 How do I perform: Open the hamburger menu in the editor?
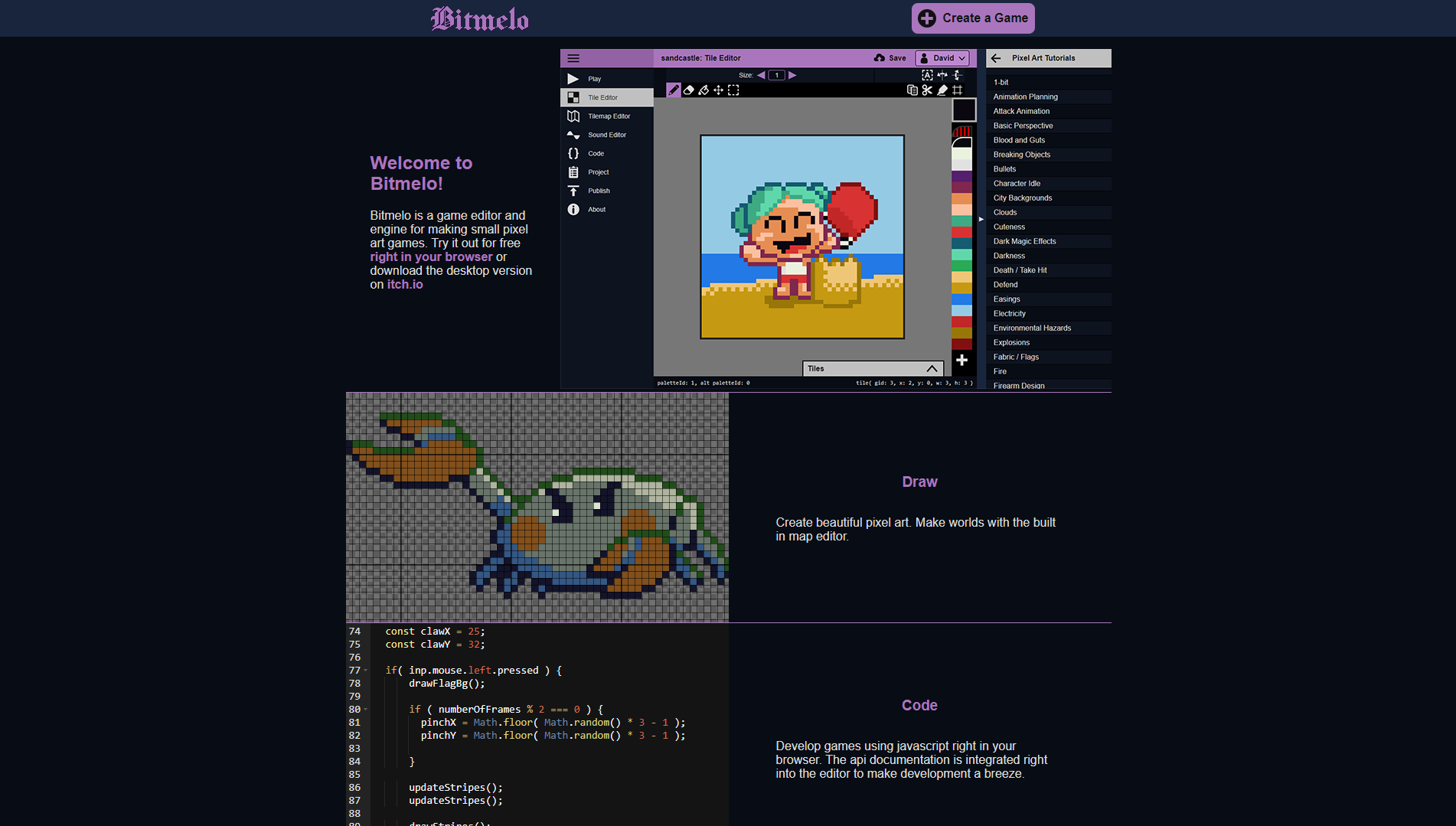tap(573, 58)
